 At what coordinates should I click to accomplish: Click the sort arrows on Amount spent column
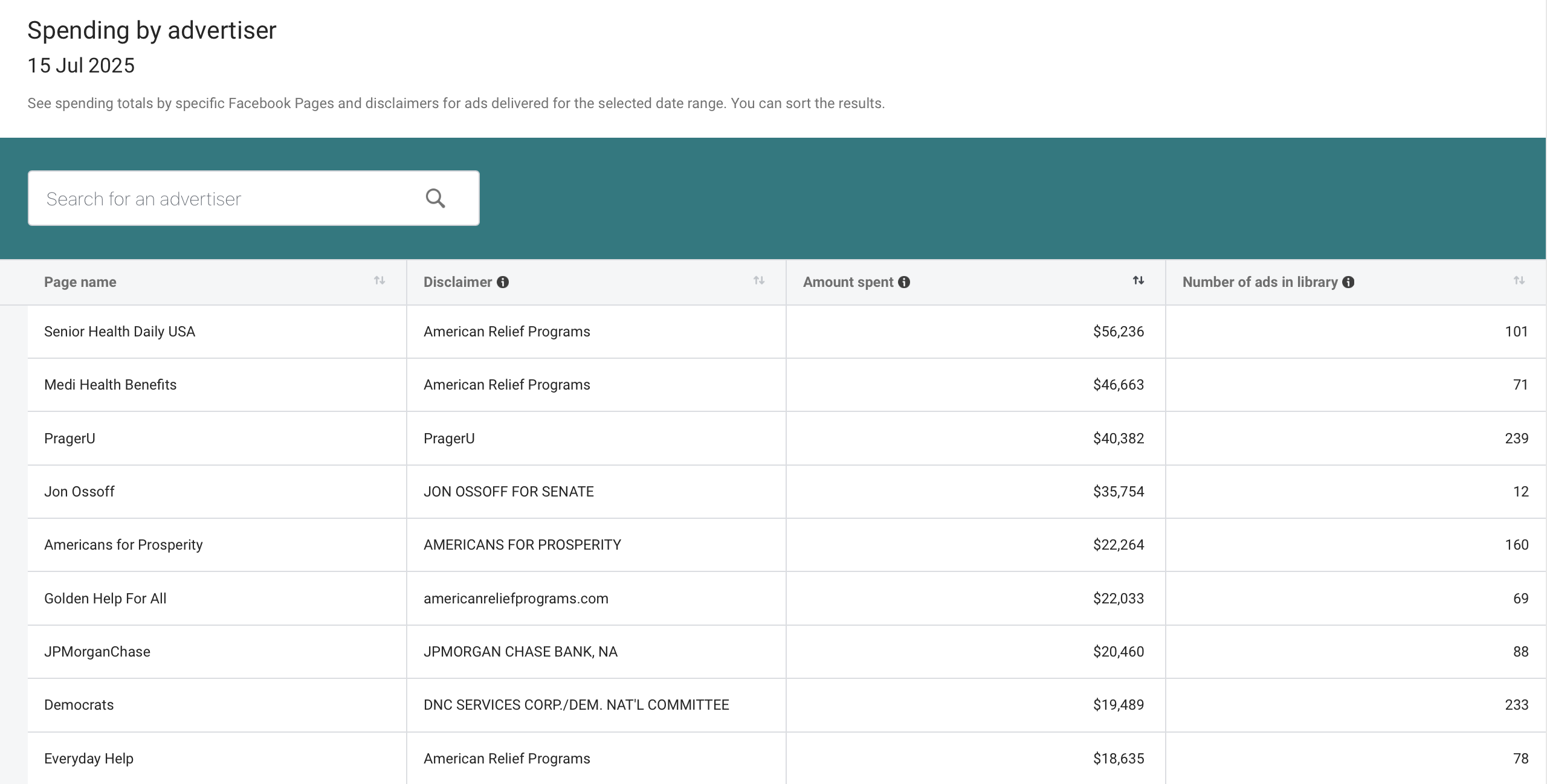tap(1138, 280)
